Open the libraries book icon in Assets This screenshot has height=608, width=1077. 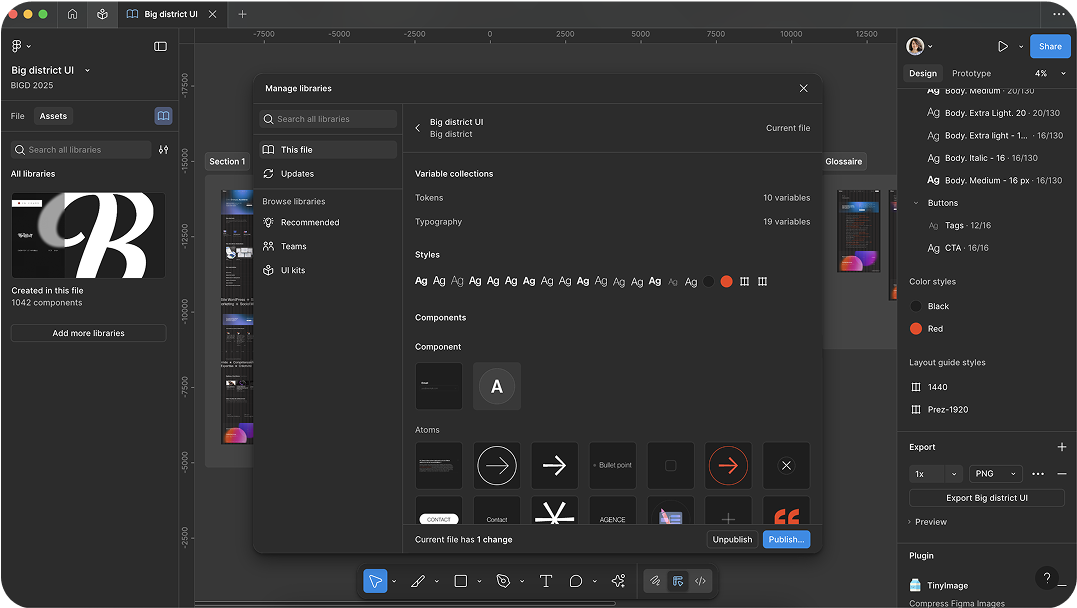click(163, 116)
